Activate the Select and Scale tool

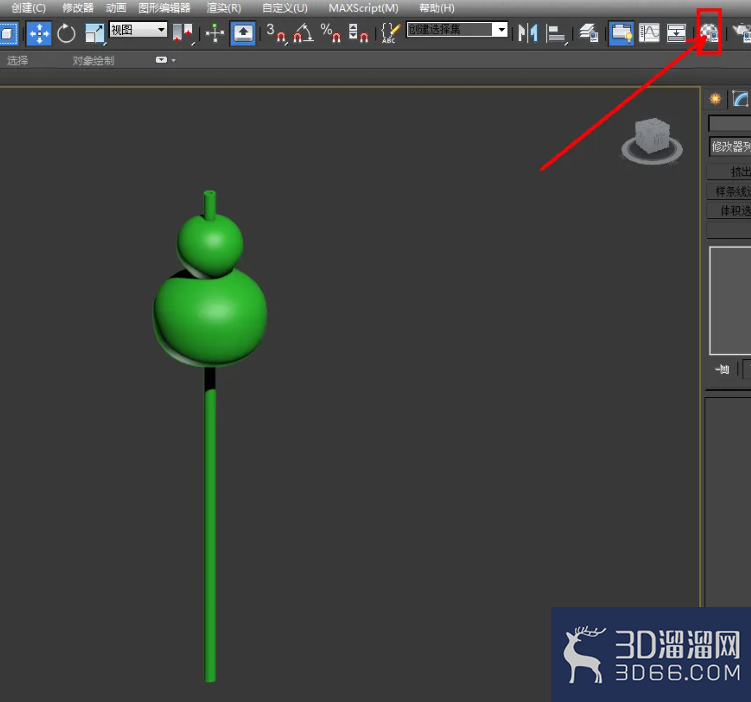coord(94,34)
